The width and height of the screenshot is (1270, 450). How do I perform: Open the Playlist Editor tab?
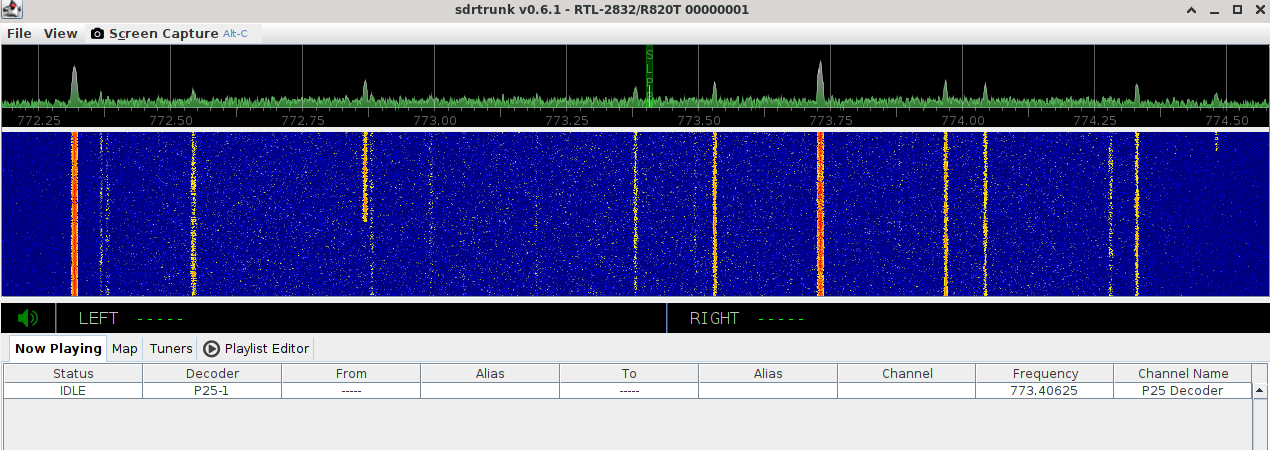(x=256, y=348)
